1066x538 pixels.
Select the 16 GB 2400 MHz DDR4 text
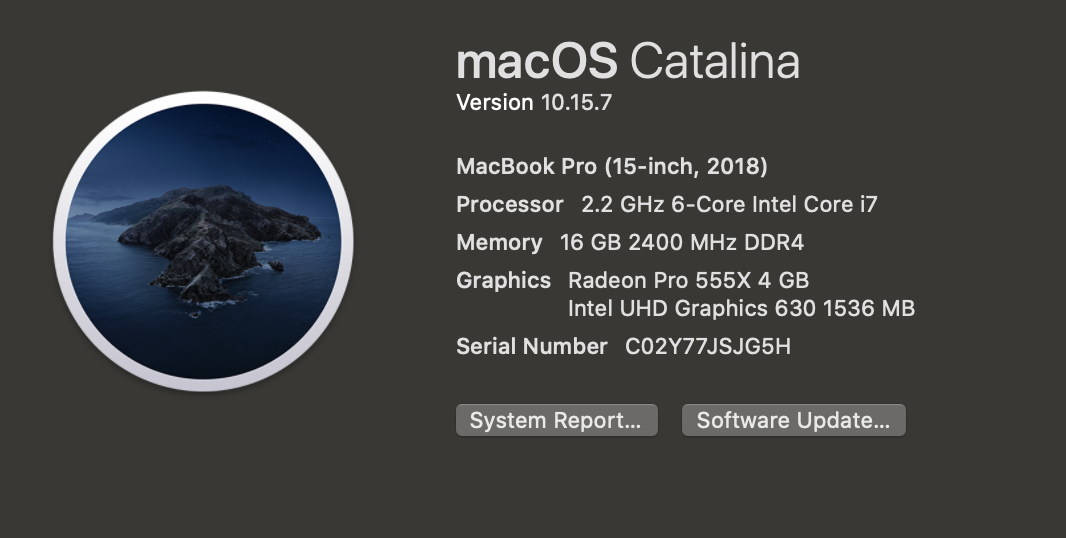coord(680,242)
